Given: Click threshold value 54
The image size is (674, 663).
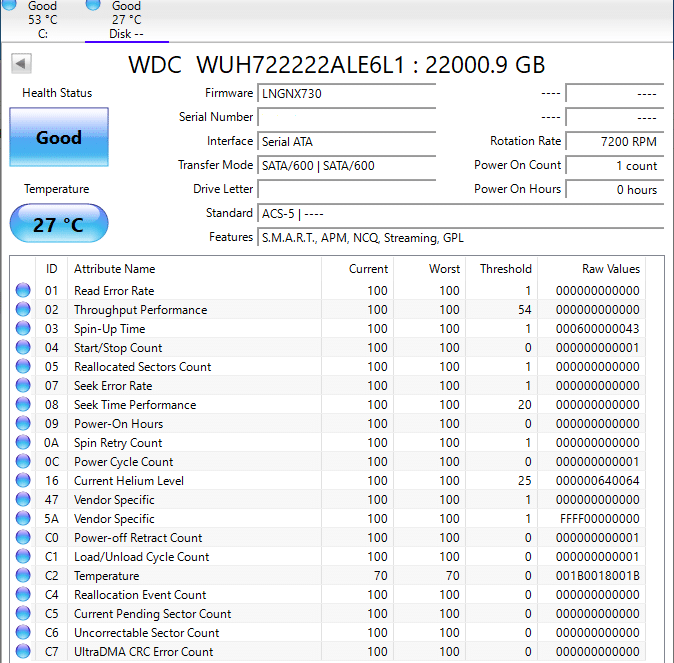Looking at the screenshot, I should tap(525, 310).
